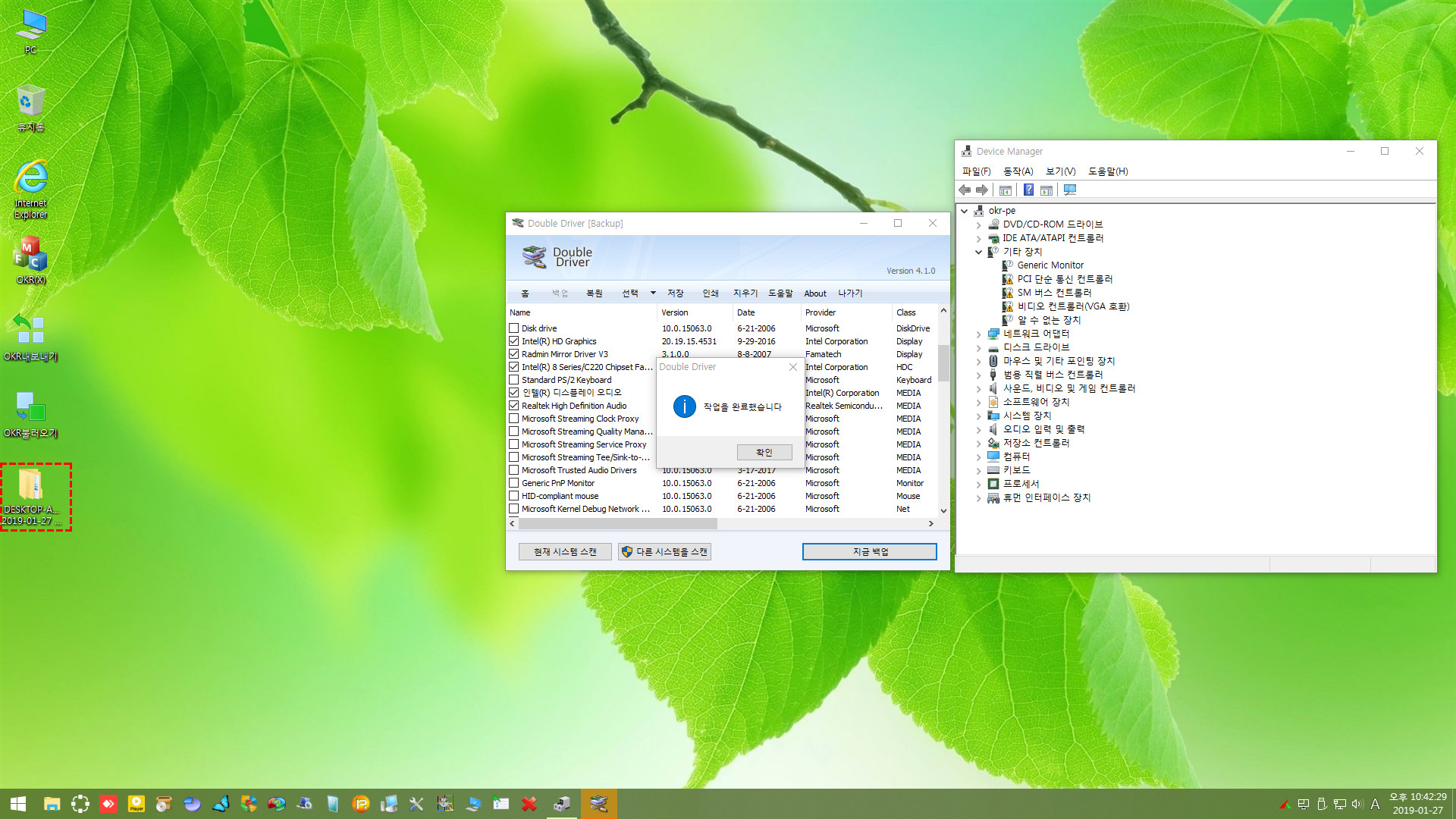Open the OKR내보내기 desktop shortcut

pyautogui.click(x=31, y=337)
